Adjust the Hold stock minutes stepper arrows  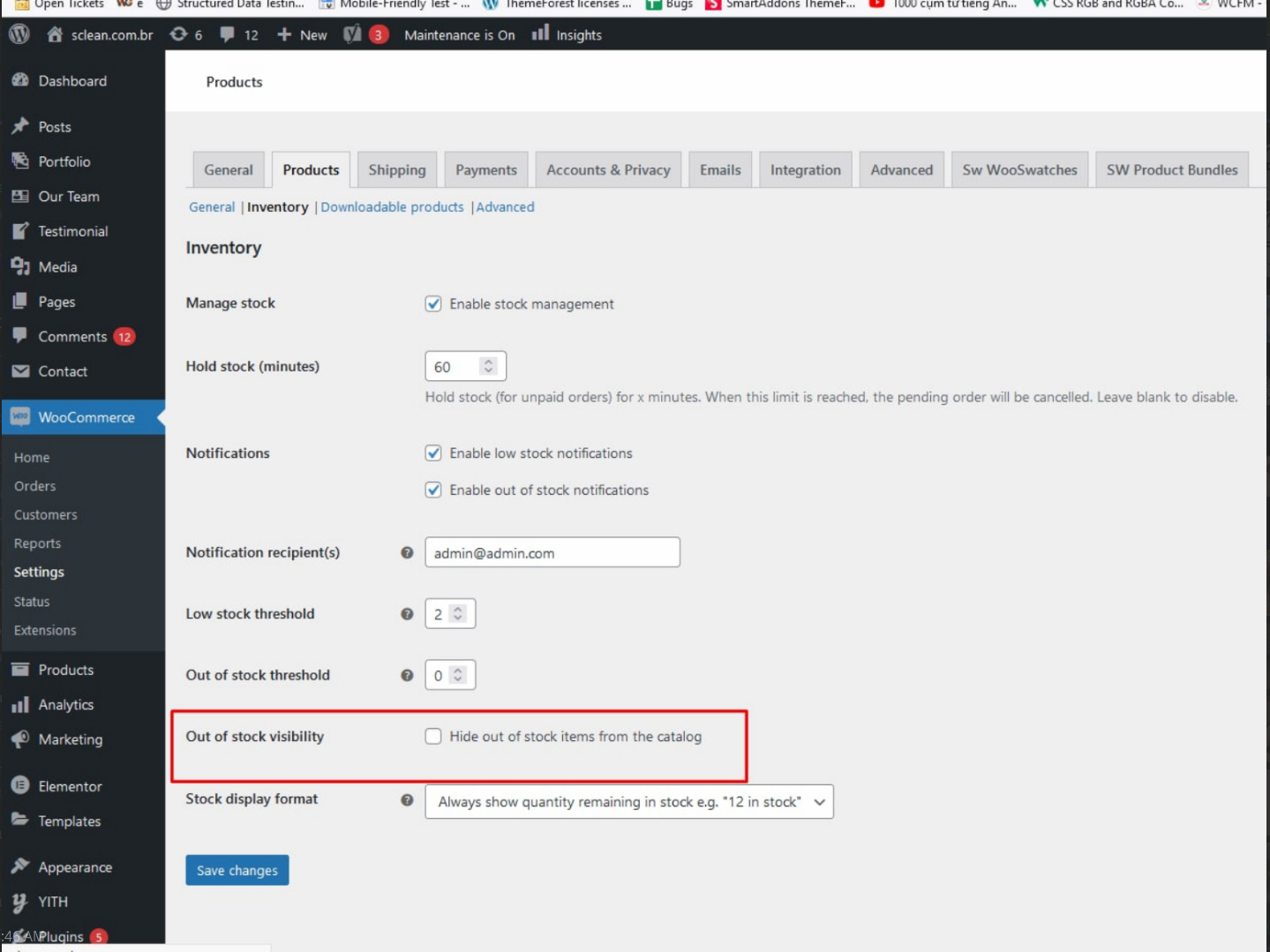coord(488,366)
